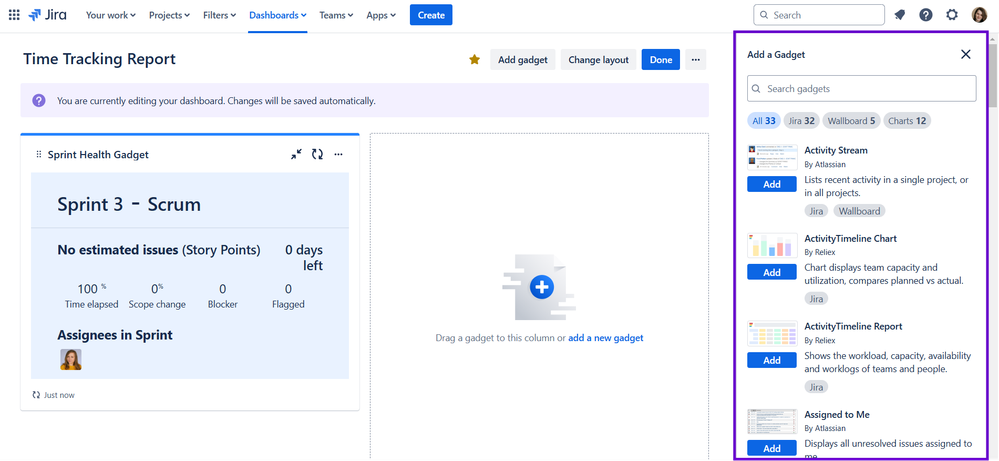Image resolution: width=999 pixels, height=461 pixels.
Task: Click the purple info icon in edit banner
Action: tap(39, 100)
